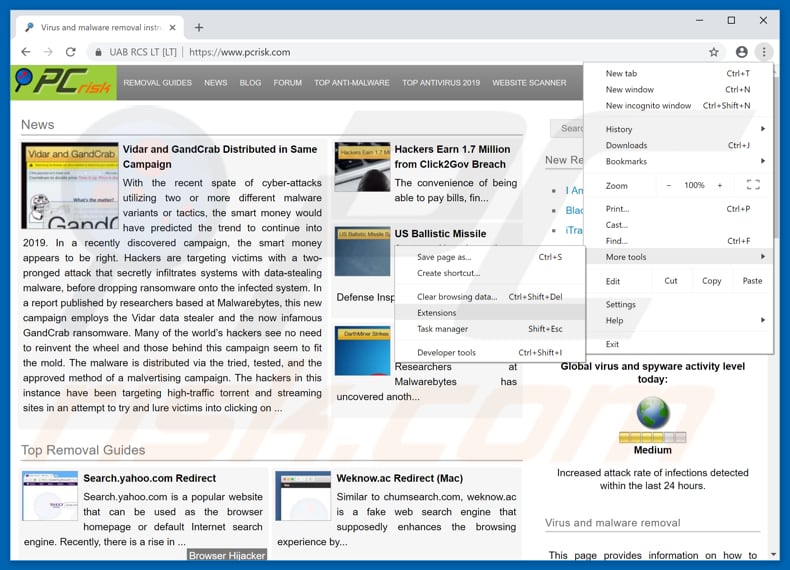This screenshot has width=790, height=570.
Task: Open Task manager from submenu
Action: coord(490,329)
